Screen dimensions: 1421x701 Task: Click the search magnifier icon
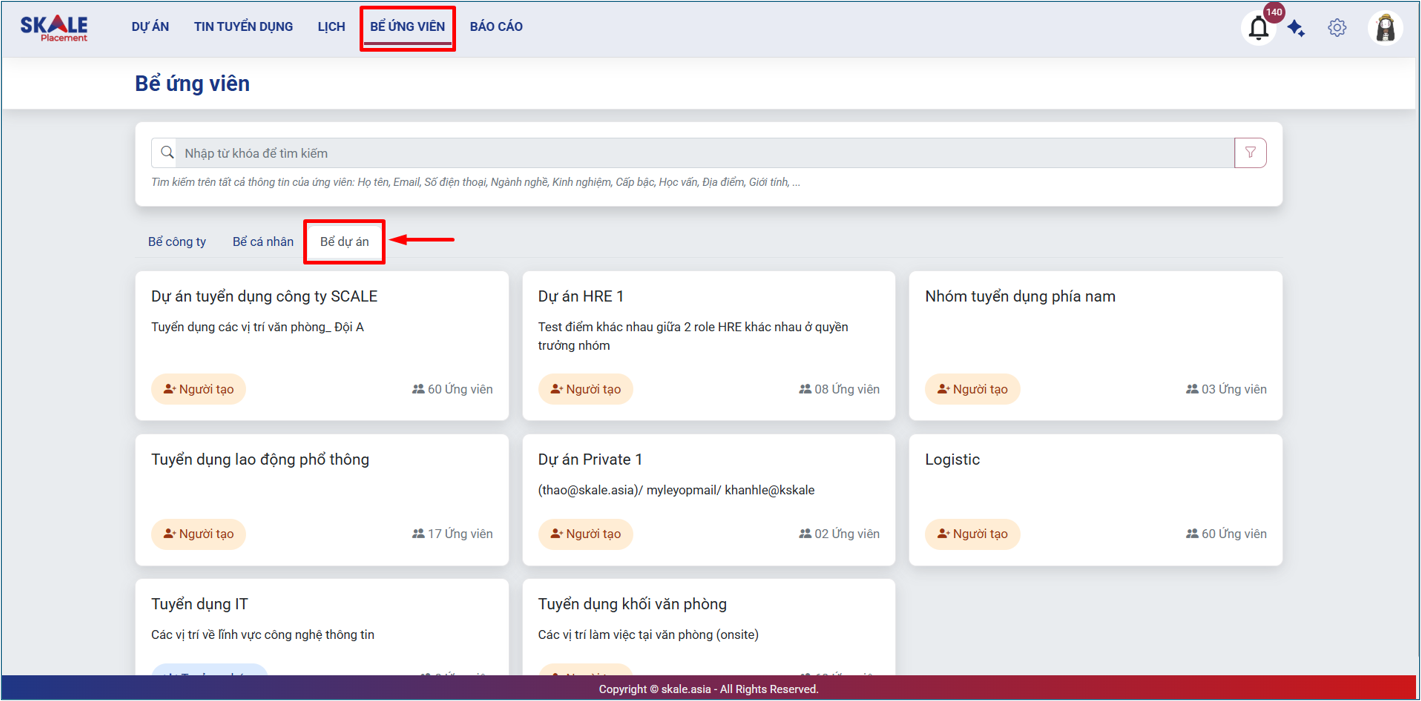coord(167,153)
